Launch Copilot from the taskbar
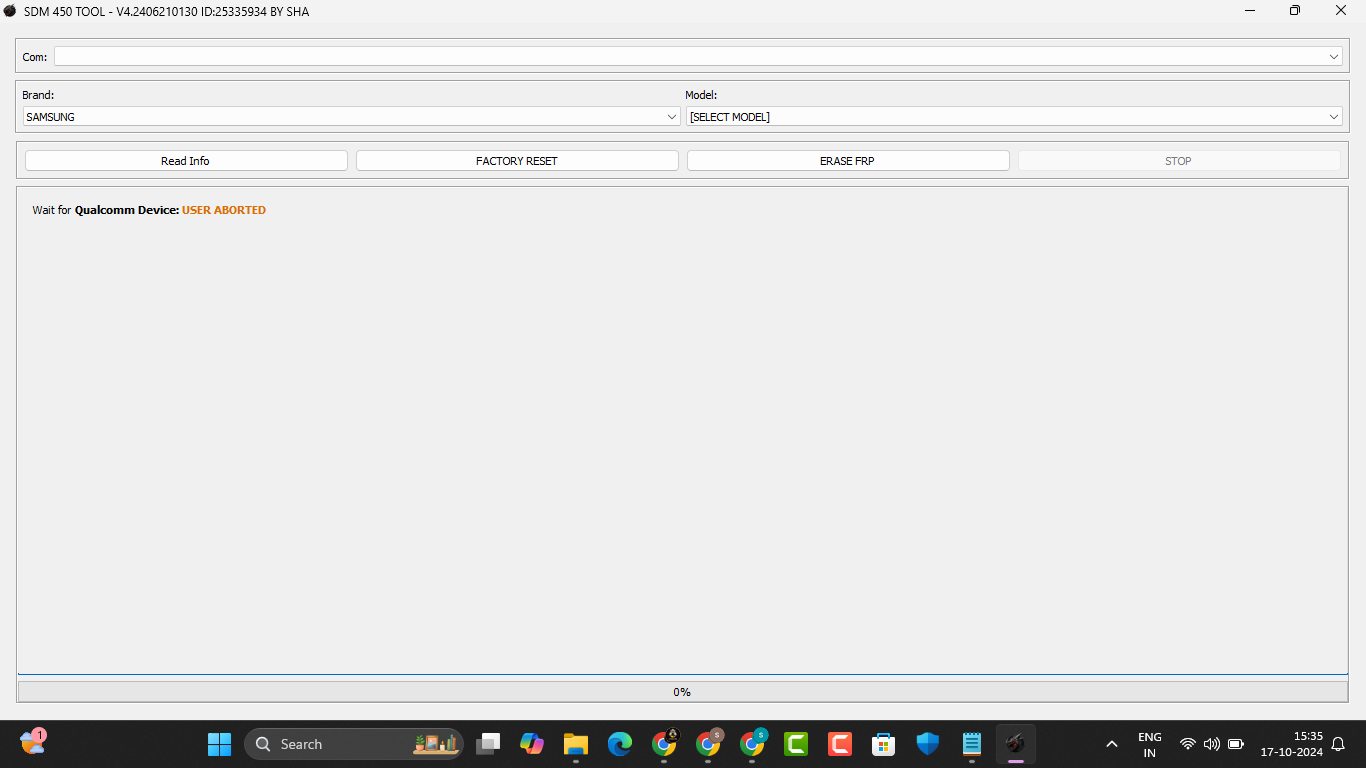The height and width of the screenshot is (768, 1366). coord(532,744)
